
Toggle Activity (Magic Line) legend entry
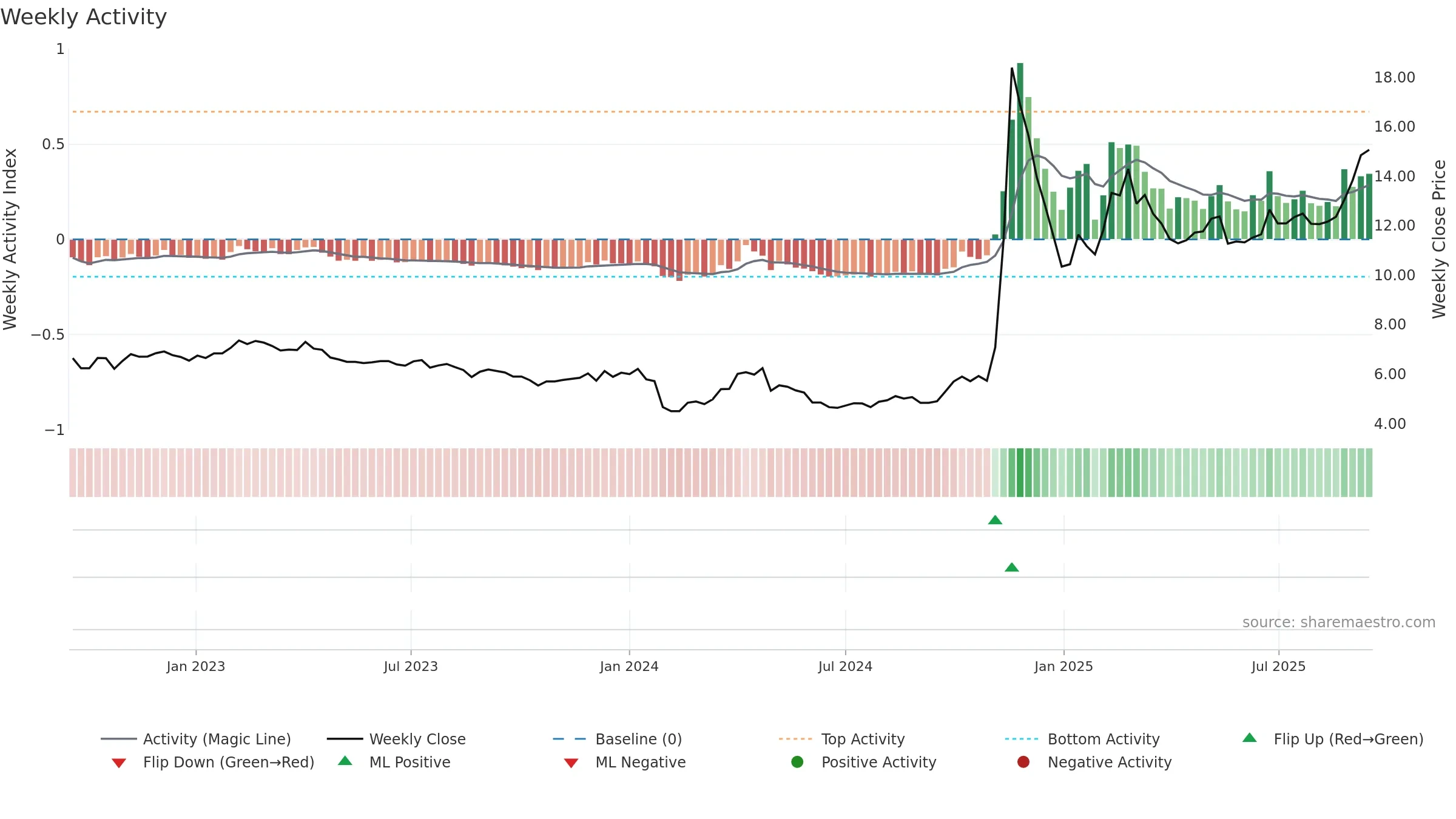(196, 739)
